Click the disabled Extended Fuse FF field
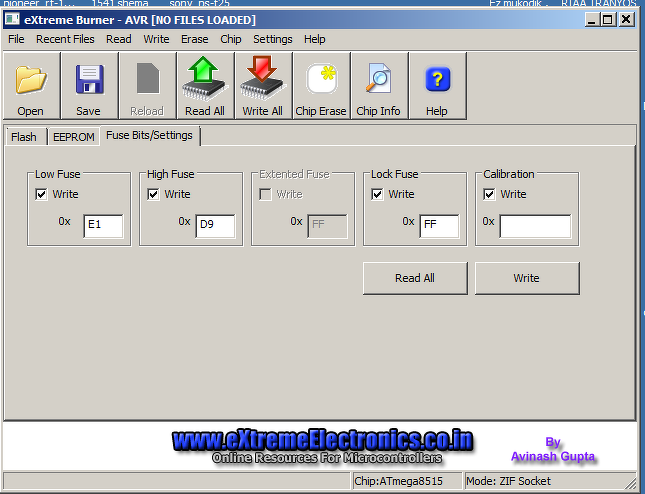The height and width of the screenshot is (494, 645). (x=327, y=225)
